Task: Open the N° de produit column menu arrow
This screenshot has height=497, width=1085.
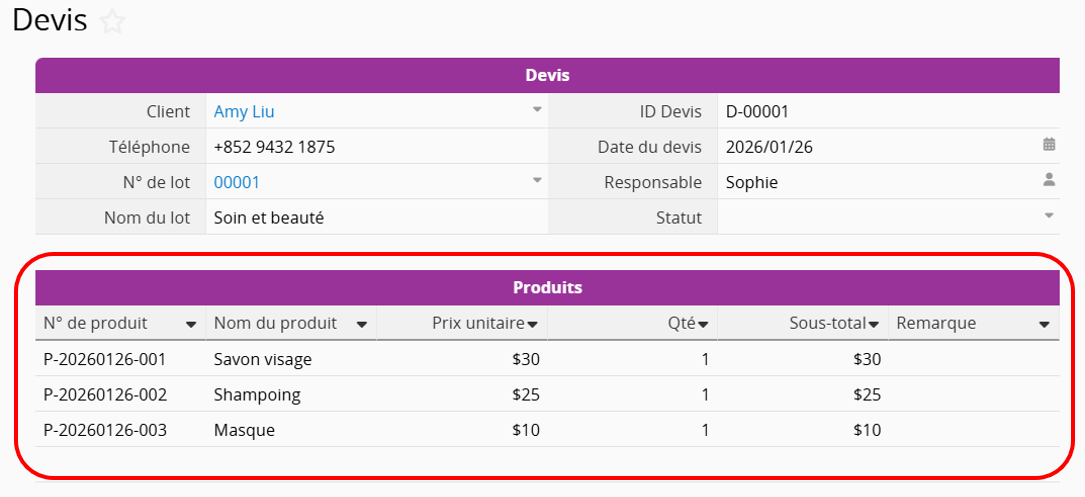Action: click(191, 325)
